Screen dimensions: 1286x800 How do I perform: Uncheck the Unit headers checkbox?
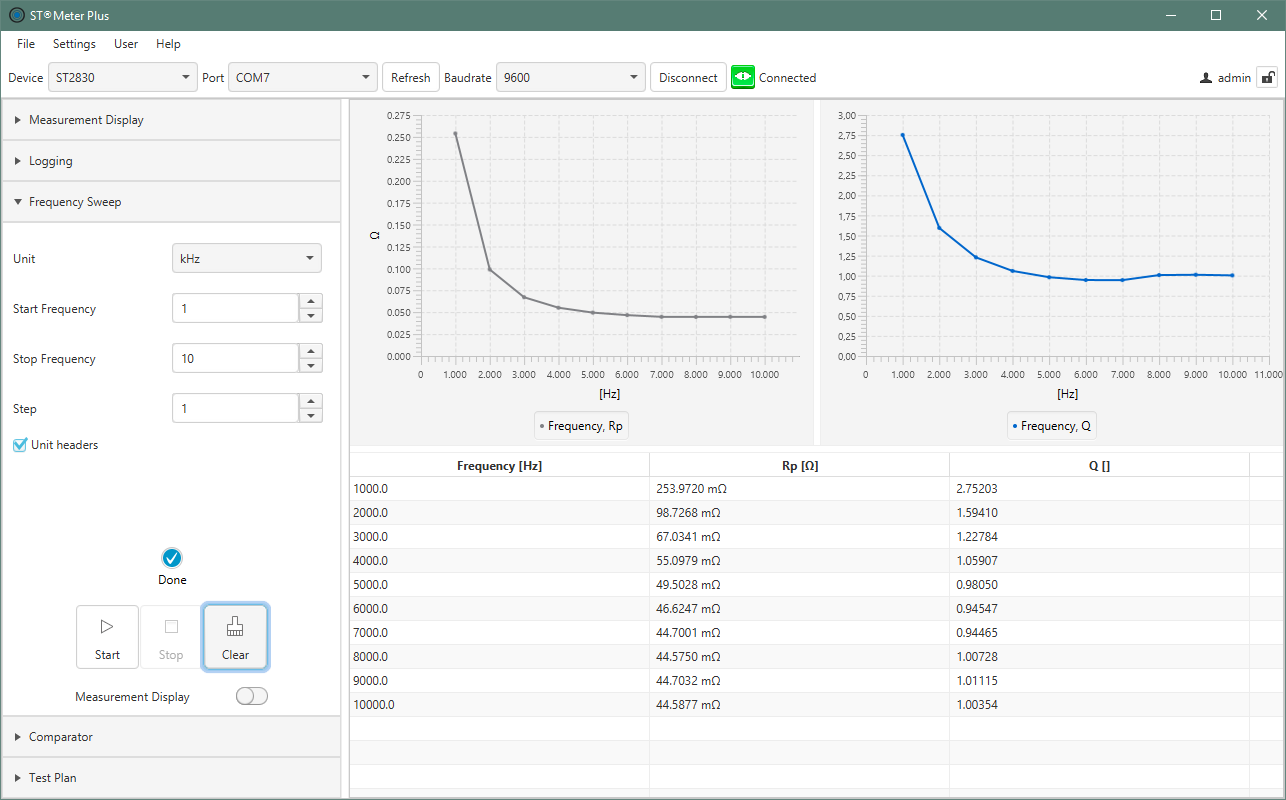click(20, 445)
